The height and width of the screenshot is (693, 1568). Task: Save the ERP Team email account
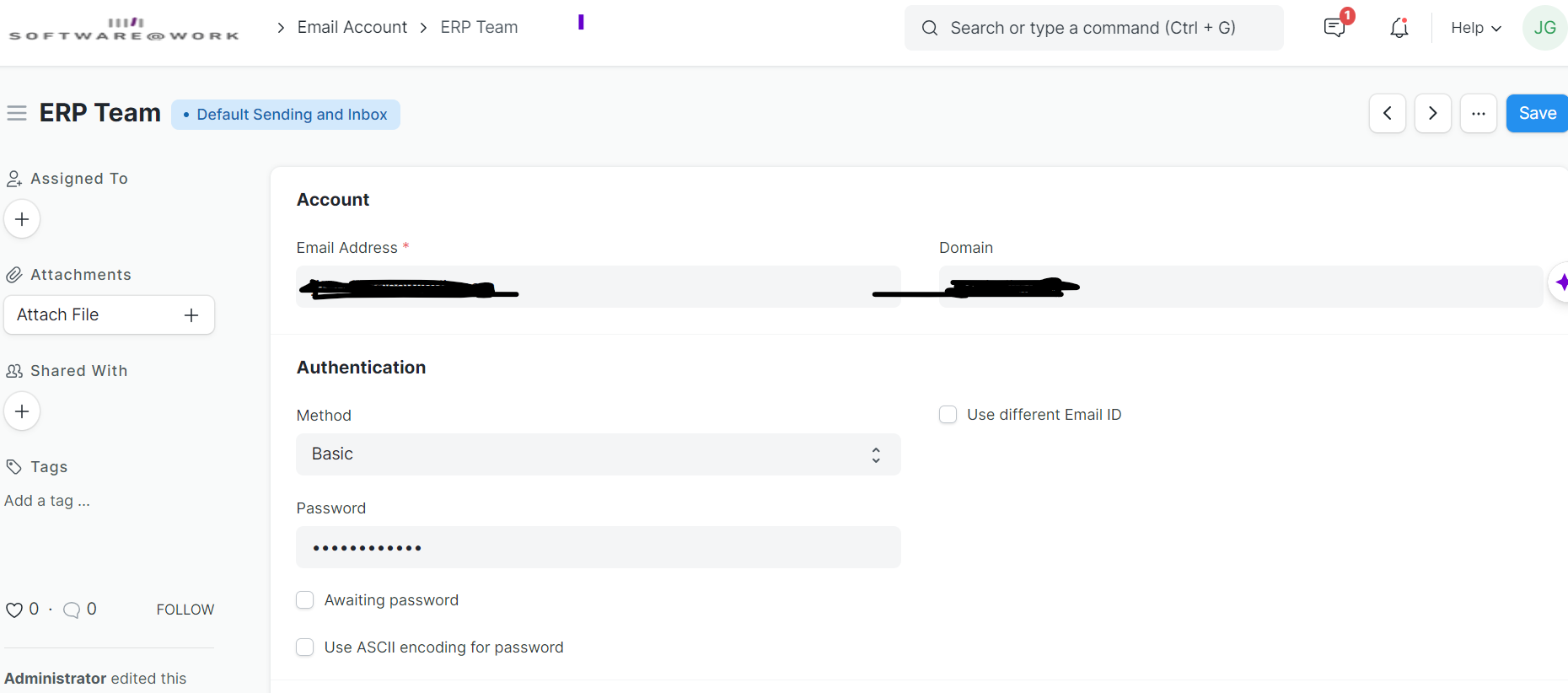click(x=1537, y=112)
